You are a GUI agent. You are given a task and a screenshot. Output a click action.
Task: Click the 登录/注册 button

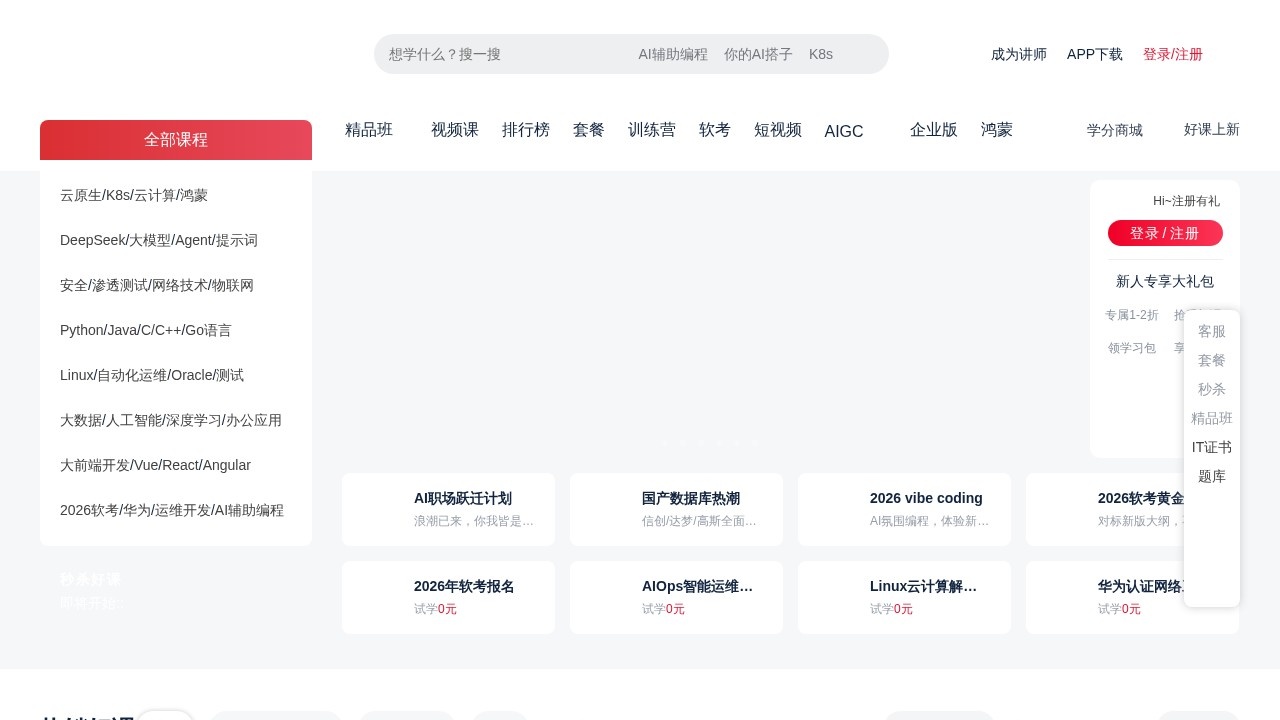[x=1172, y=55]
